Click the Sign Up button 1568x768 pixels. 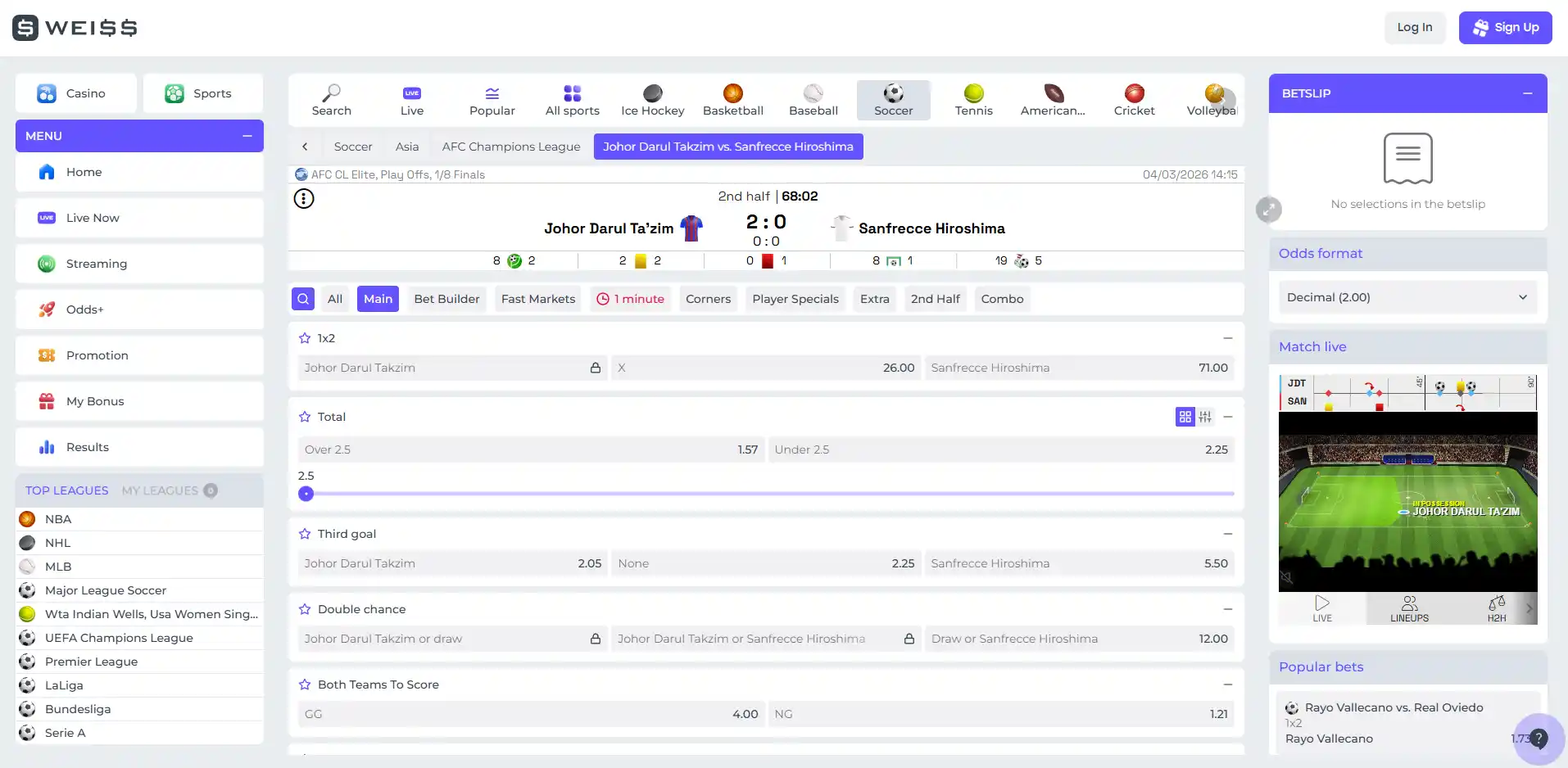[1505, 27]
